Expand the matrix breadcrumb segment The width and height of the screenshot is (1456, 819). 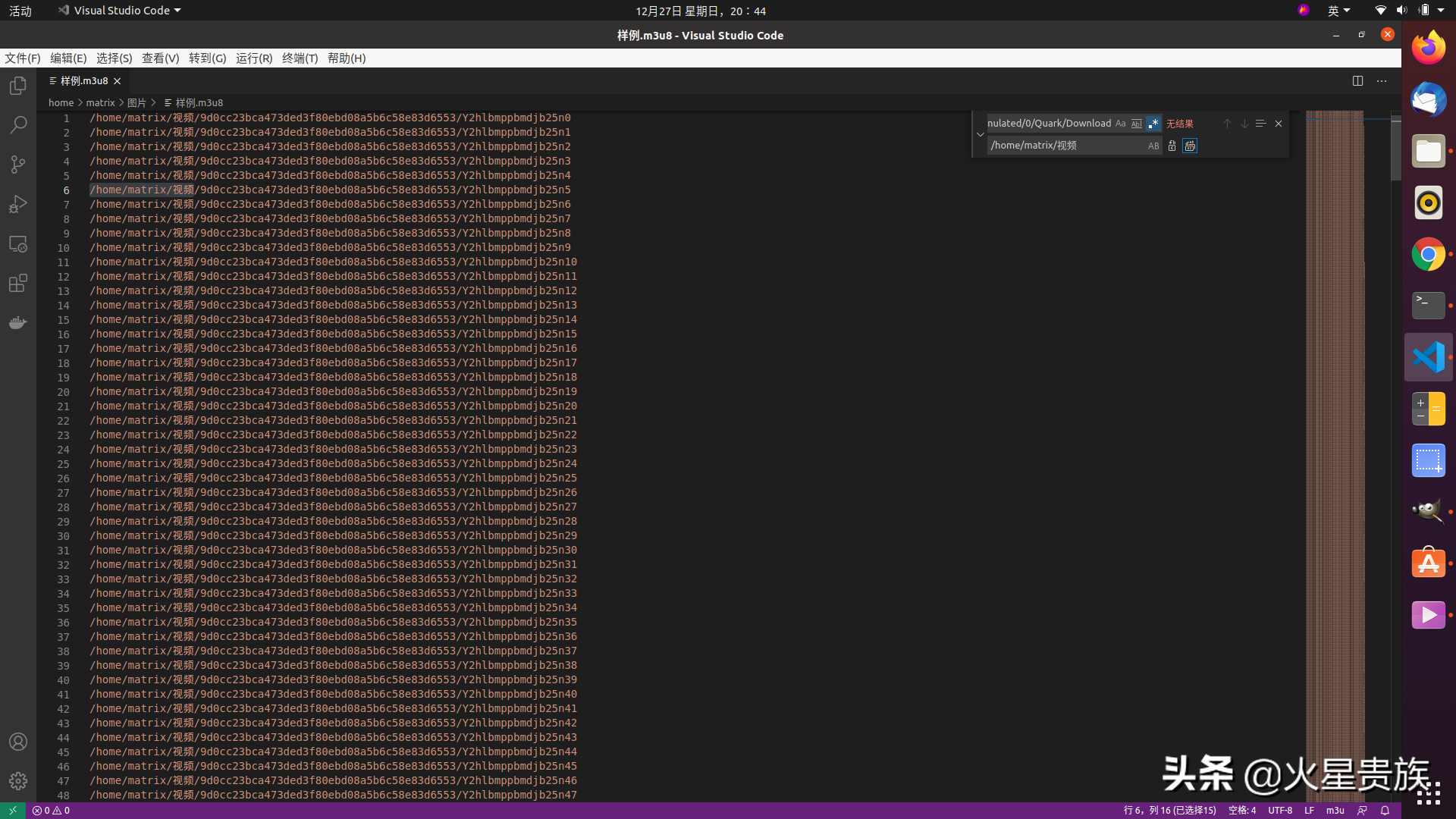(100, 102)
